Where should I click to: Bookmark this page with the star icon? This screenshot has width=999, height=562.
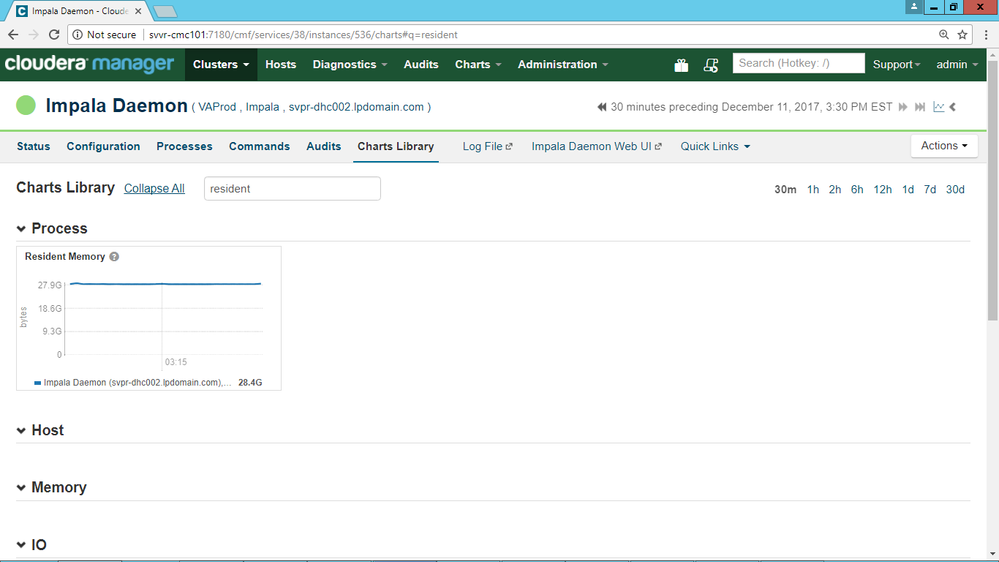963,34
